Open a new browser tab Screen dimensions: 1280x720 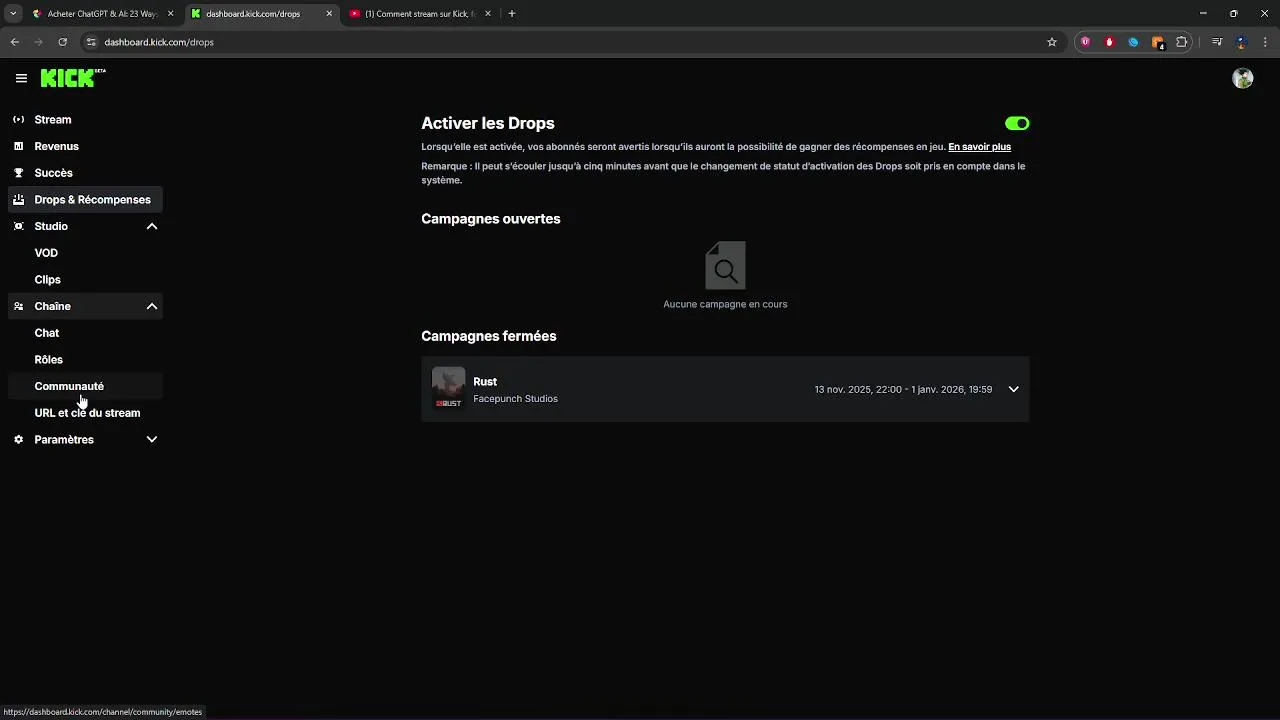click(x=512, y=14)
